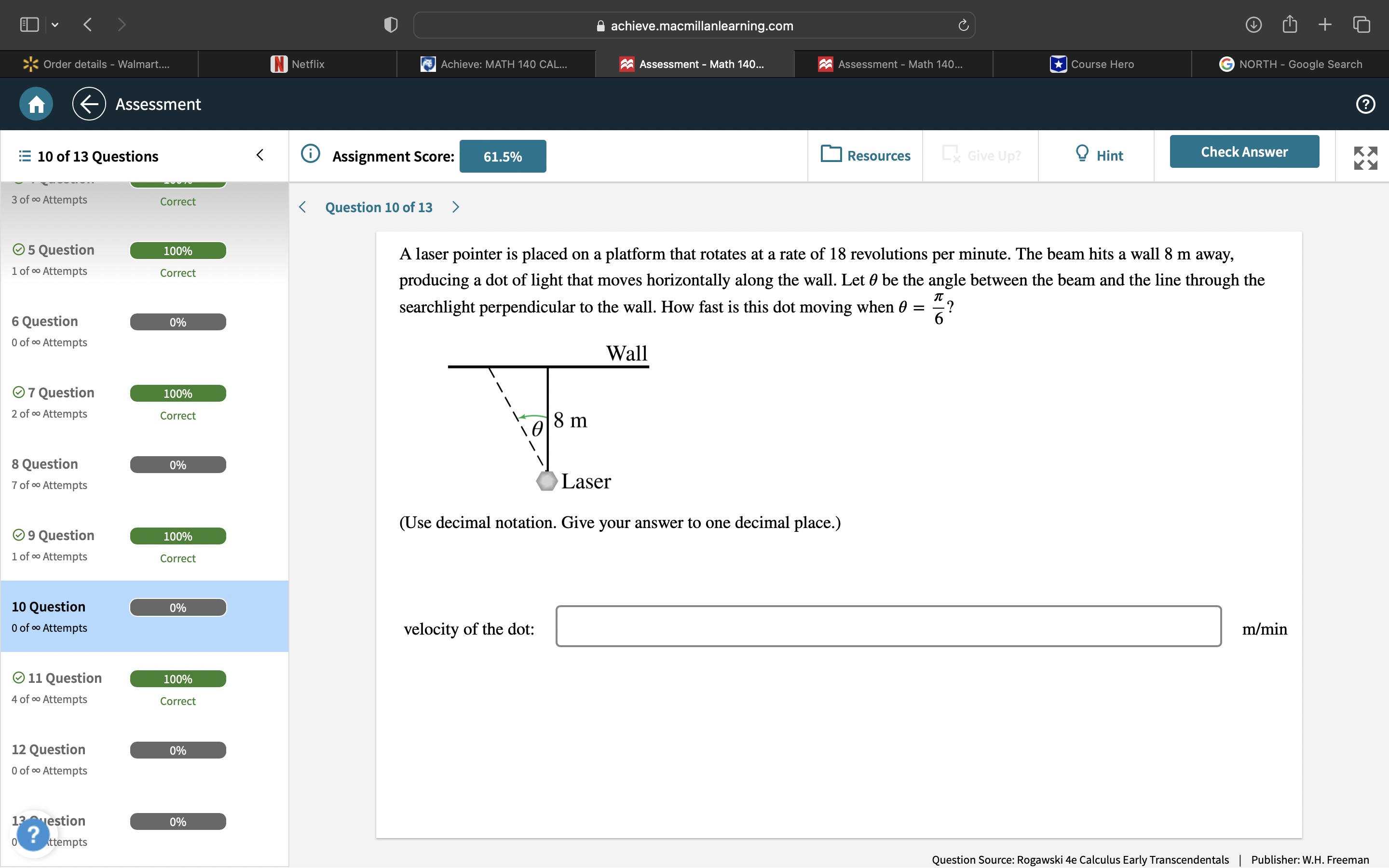This screenshot has height=868, width=1389.
Task: Click the Assignment Score info icon
Action: point(310,154)
